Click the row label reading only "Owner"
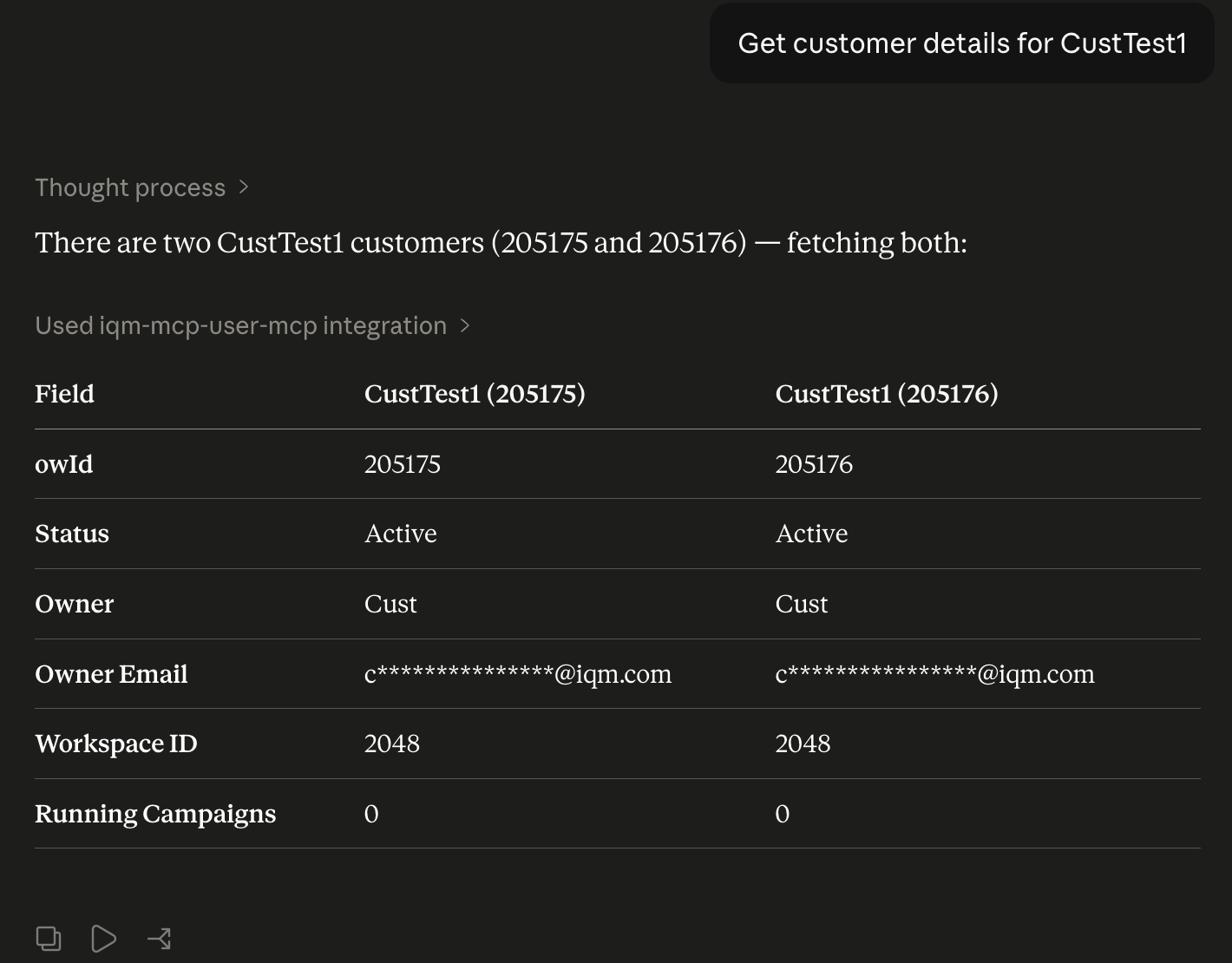Screen dimensions: 1232x963 [75, 604]
